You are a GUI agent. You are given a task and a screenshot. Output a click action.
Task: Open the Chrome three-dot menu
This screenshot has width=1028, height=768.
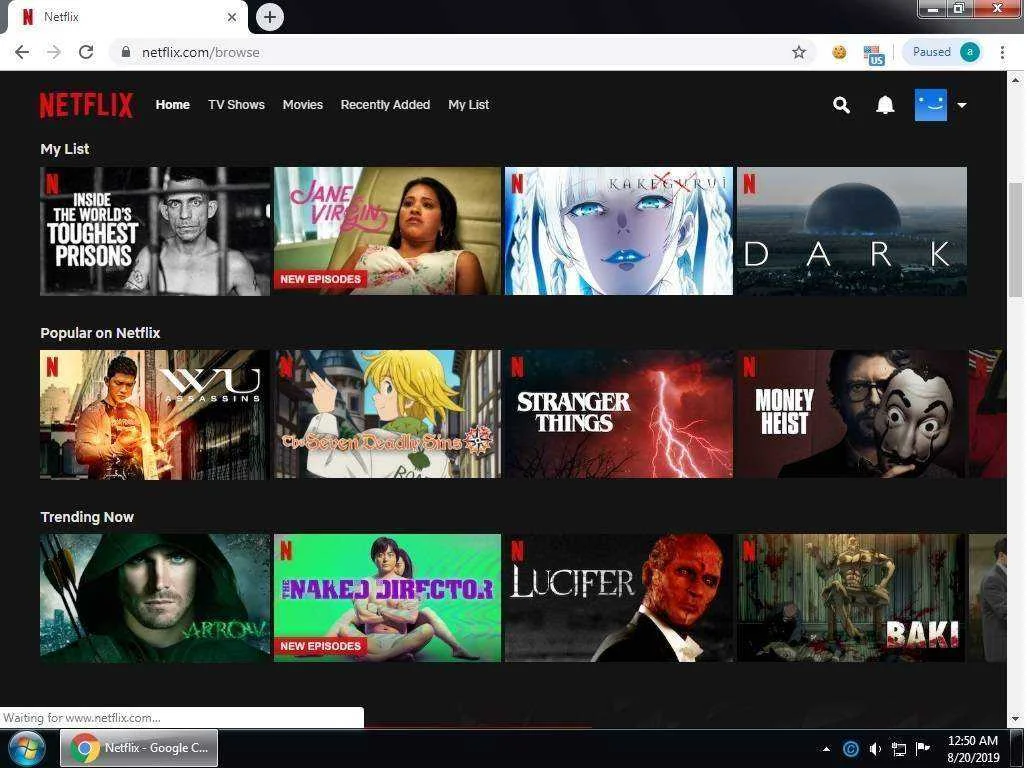1002,52
